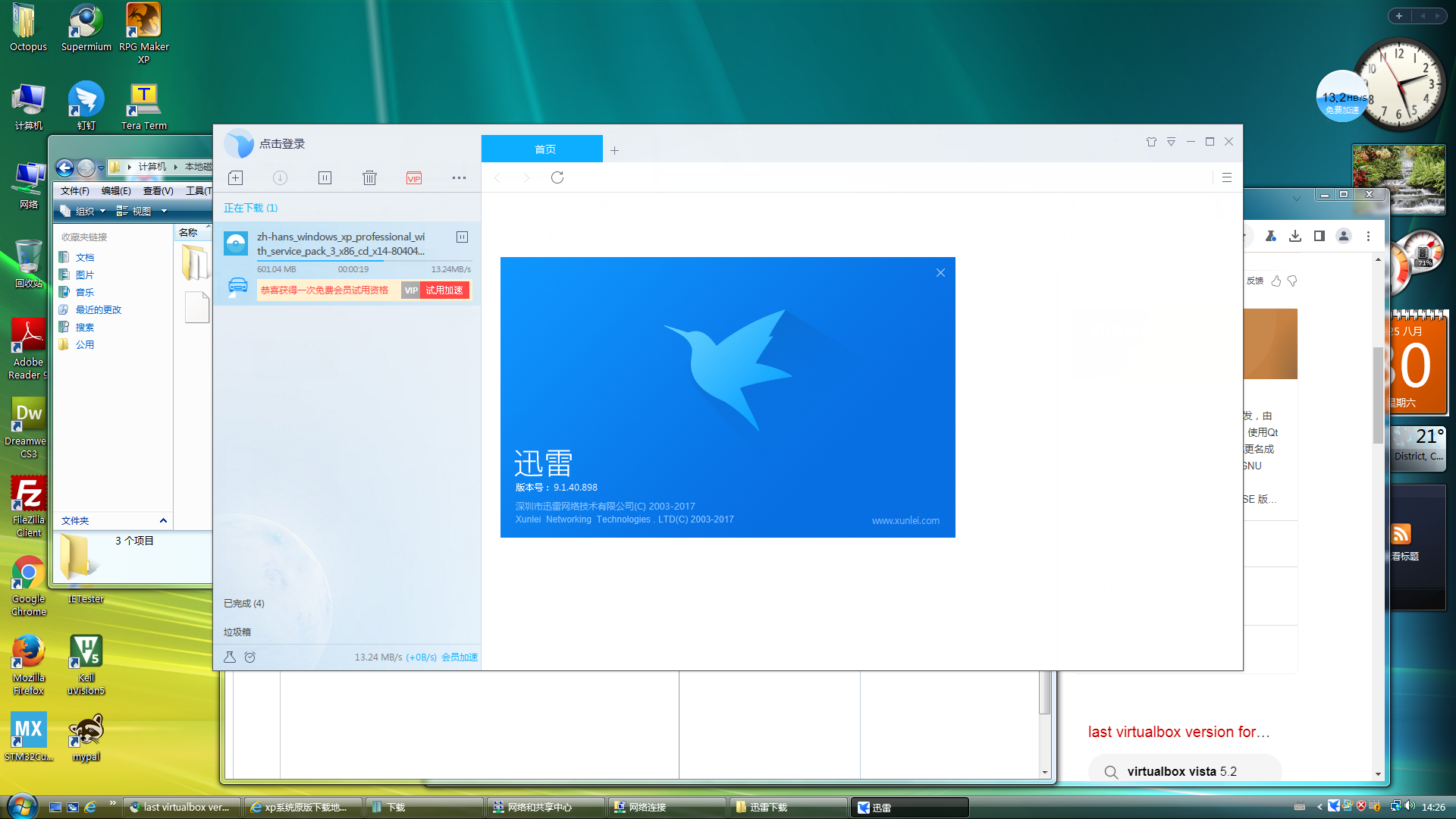Open the Xunlei main menu dropdown triangle
The width and height of the screenshot is (1456, 819).
(x=1171, y=142)
